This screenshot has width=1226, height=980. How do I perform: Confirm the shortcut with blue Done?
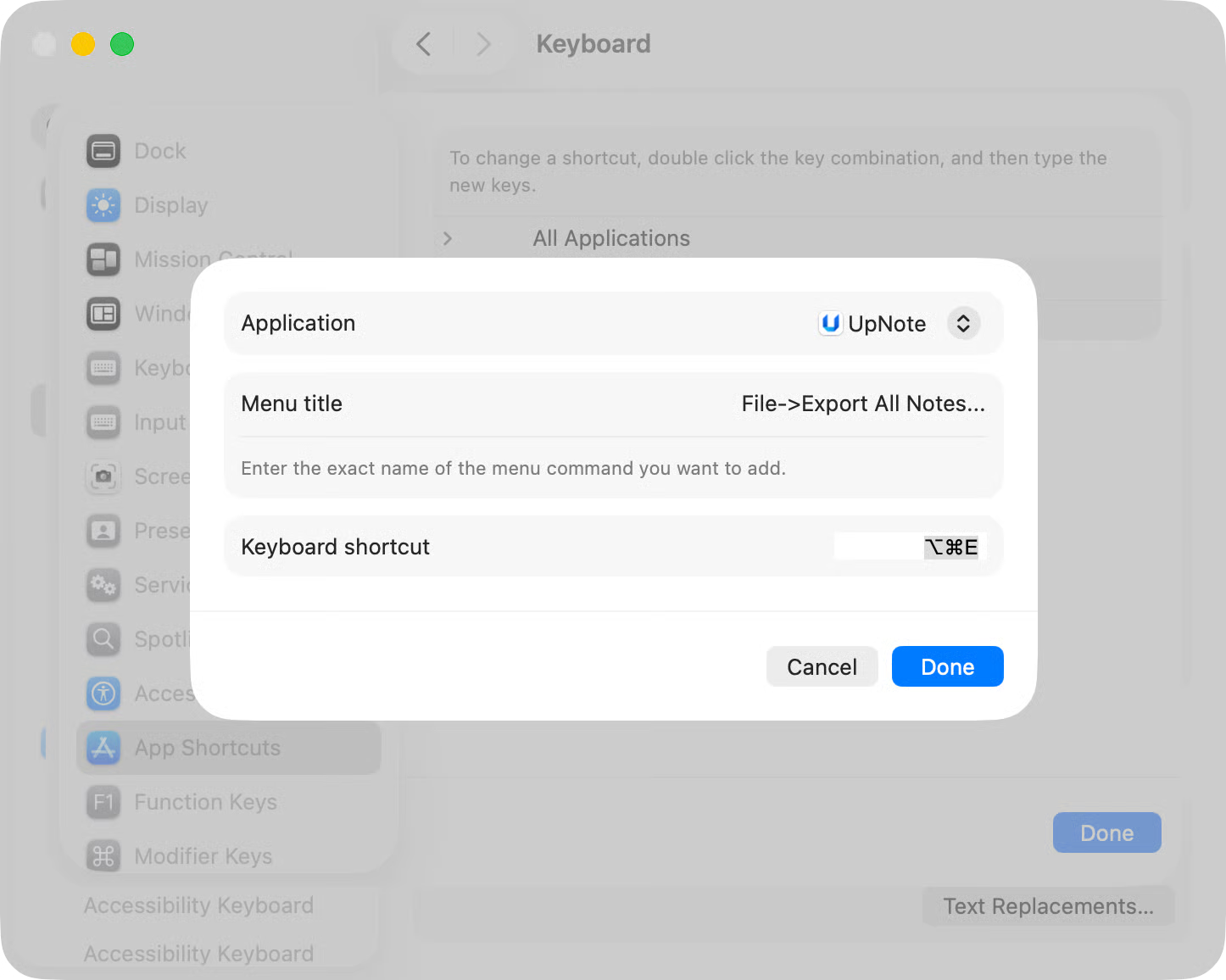(947, 666)
